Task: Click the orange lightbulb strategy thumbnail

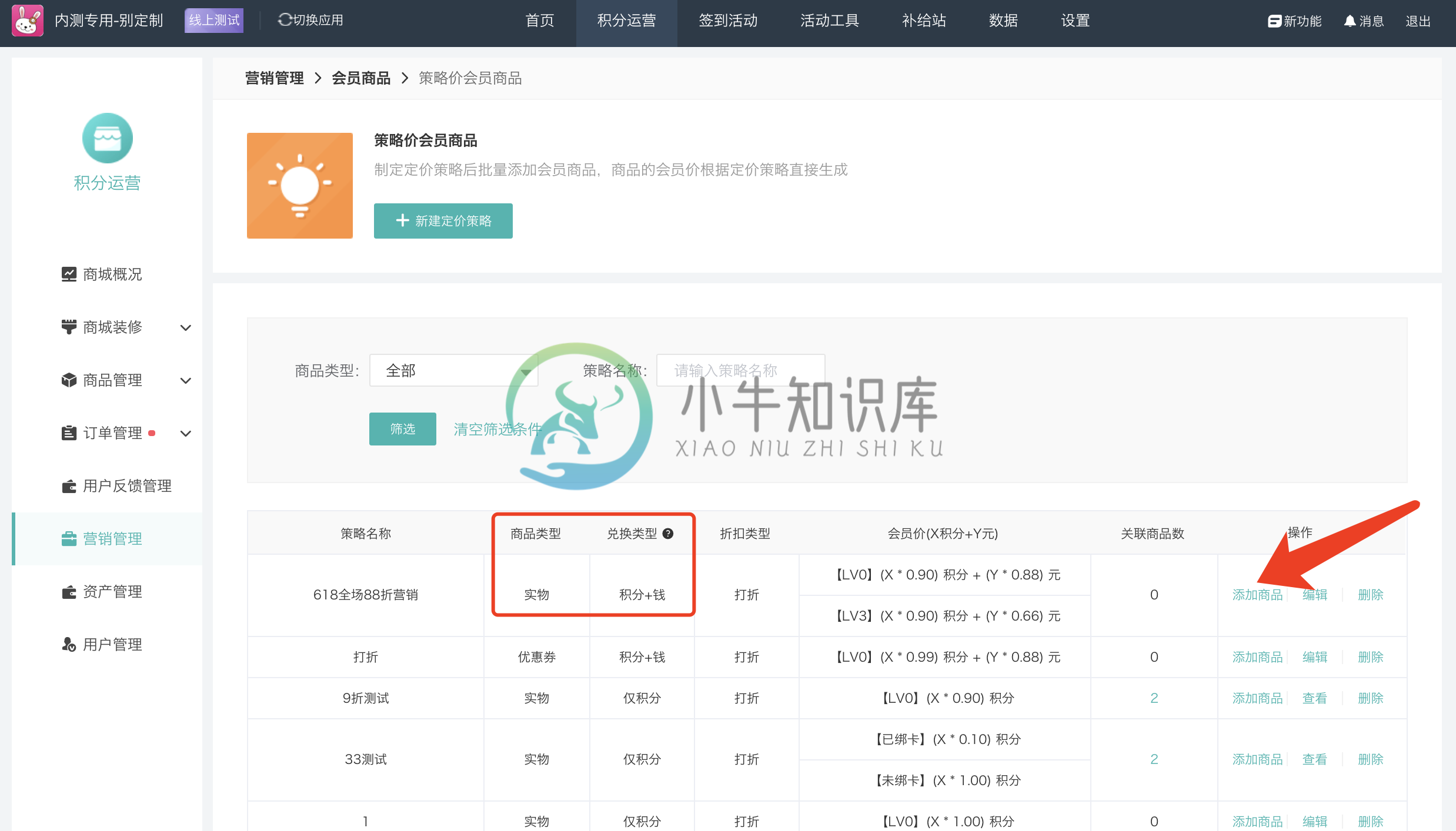Action: (x=300, y=186)
